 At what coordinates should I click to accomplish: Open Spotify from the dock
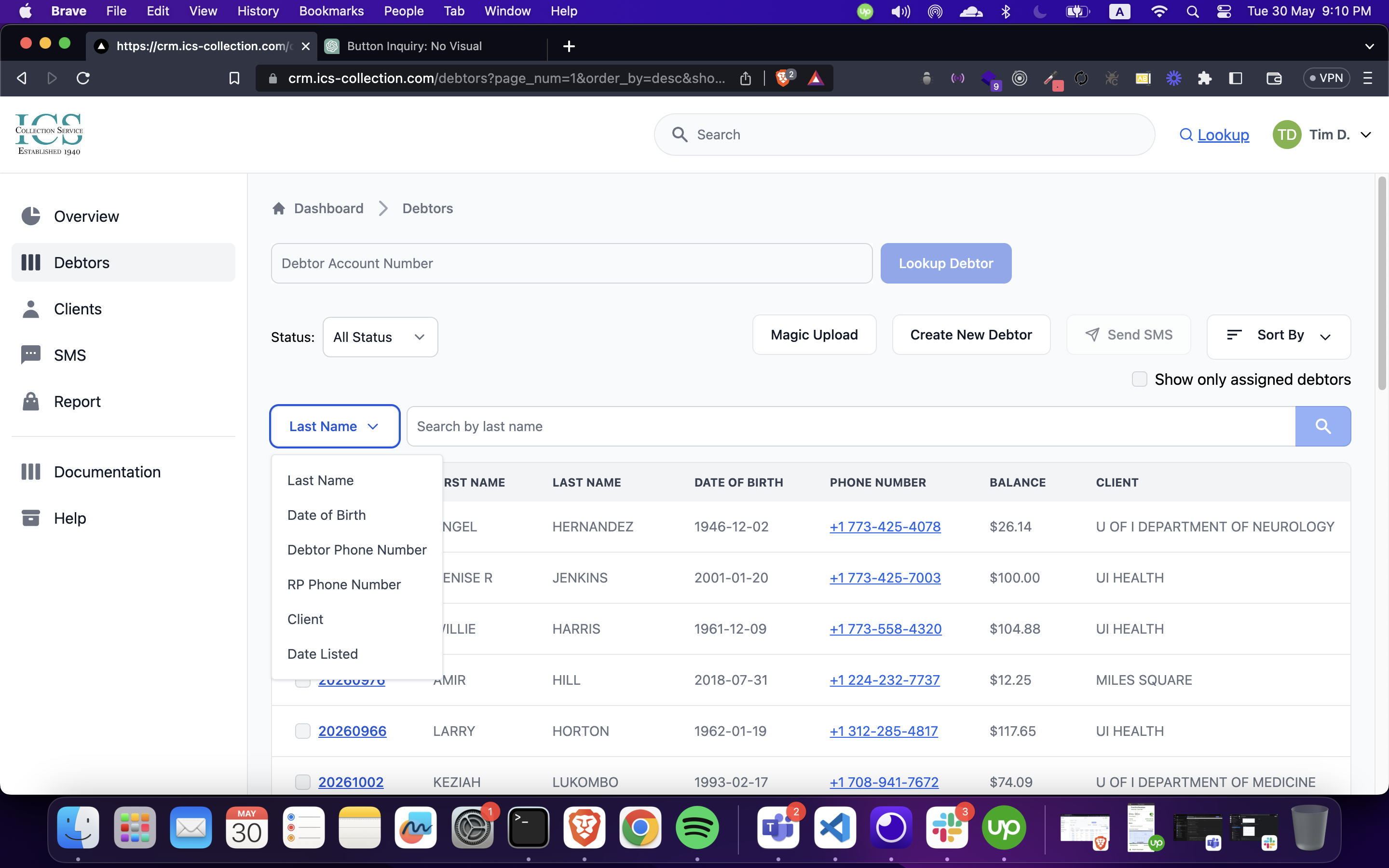click(697, 827)
